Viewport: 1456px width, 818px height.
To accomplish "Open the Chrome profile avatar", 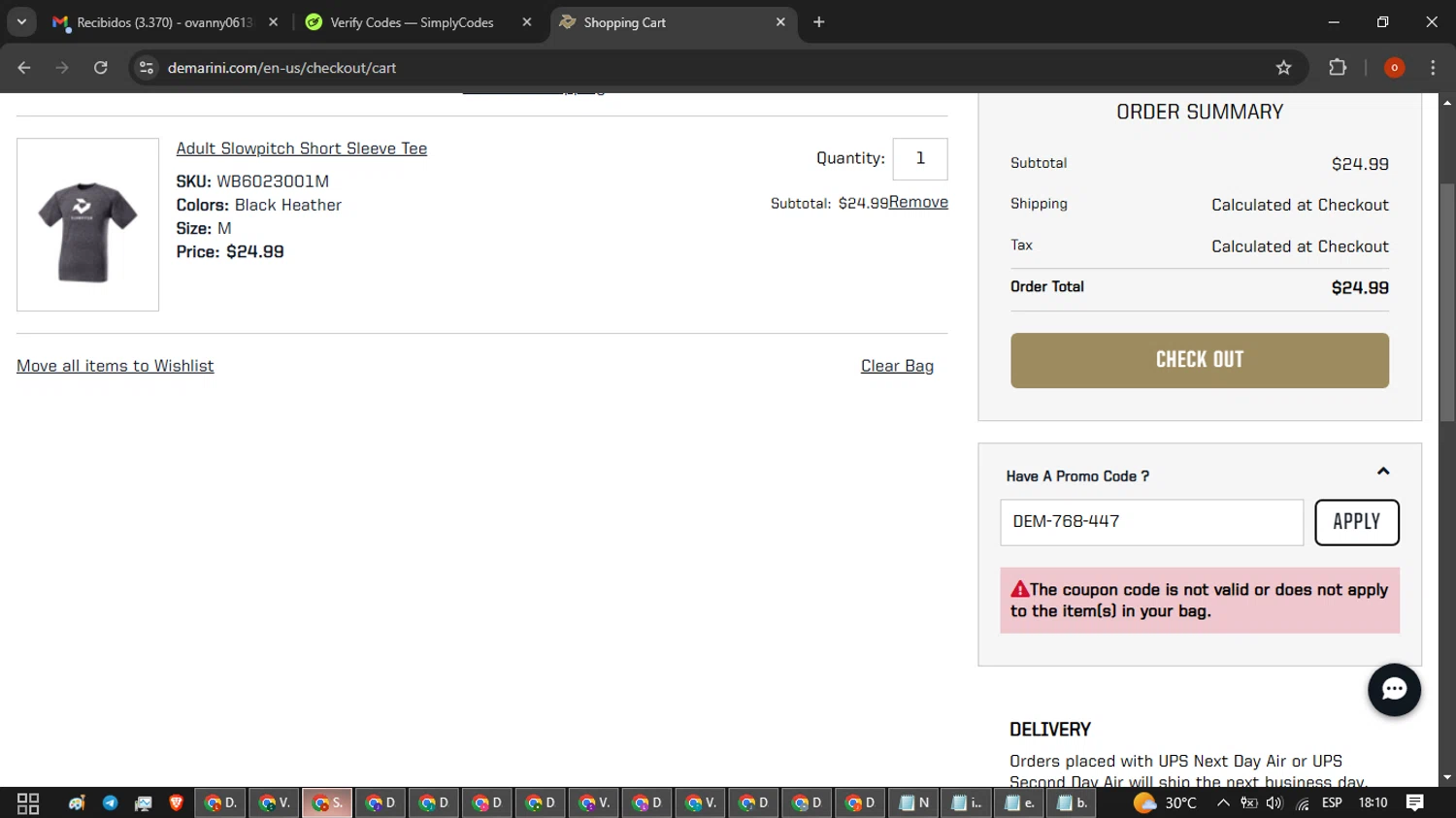I will click(1394, 68).
